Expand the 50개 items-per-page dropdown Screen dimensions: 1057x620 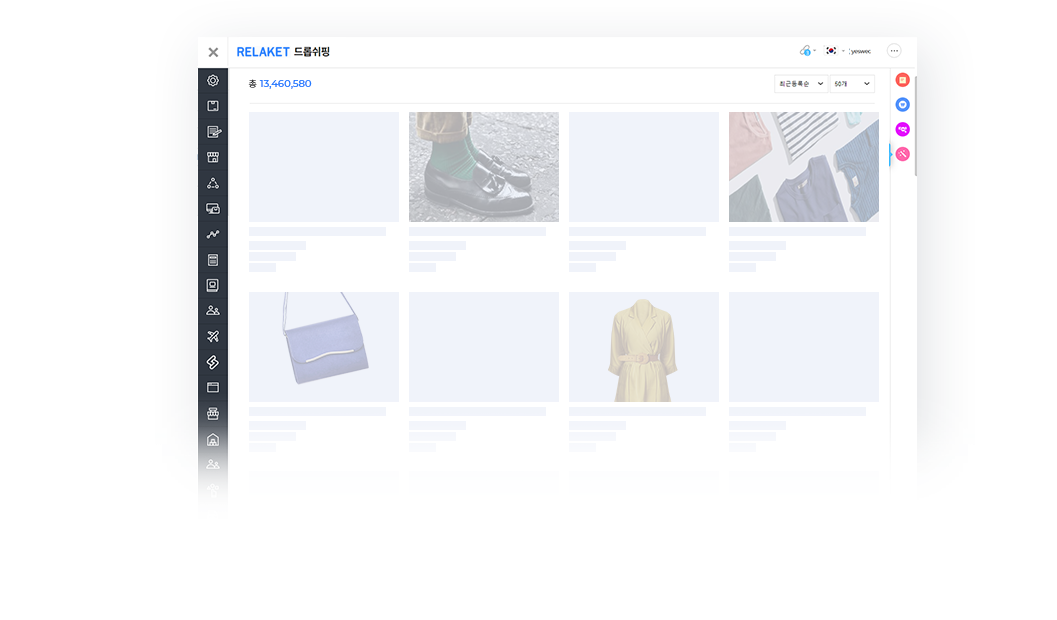(x=851, y=83)
